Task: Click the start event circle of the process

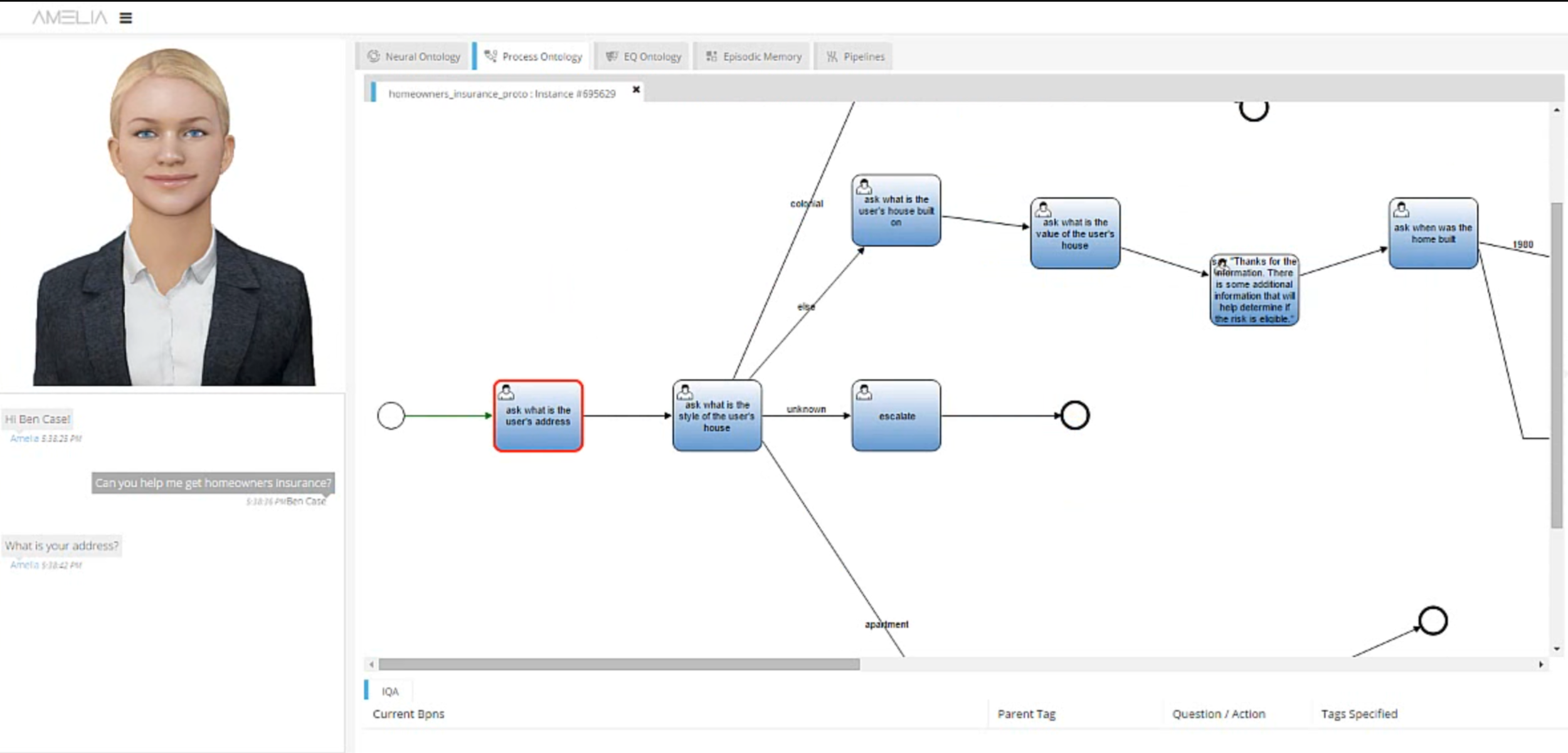Action: (391, 416)
